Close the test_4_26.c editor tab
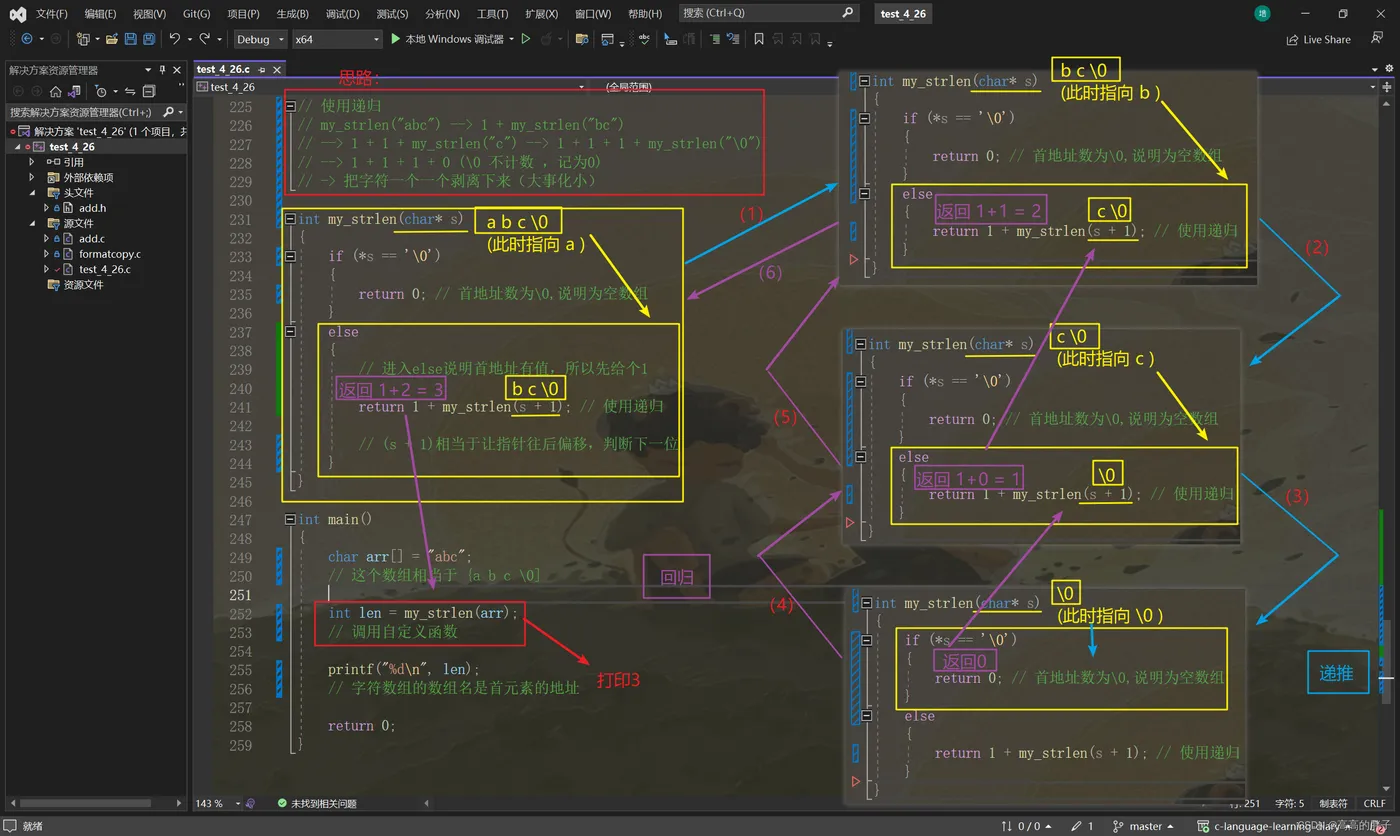 click(276, 70)
